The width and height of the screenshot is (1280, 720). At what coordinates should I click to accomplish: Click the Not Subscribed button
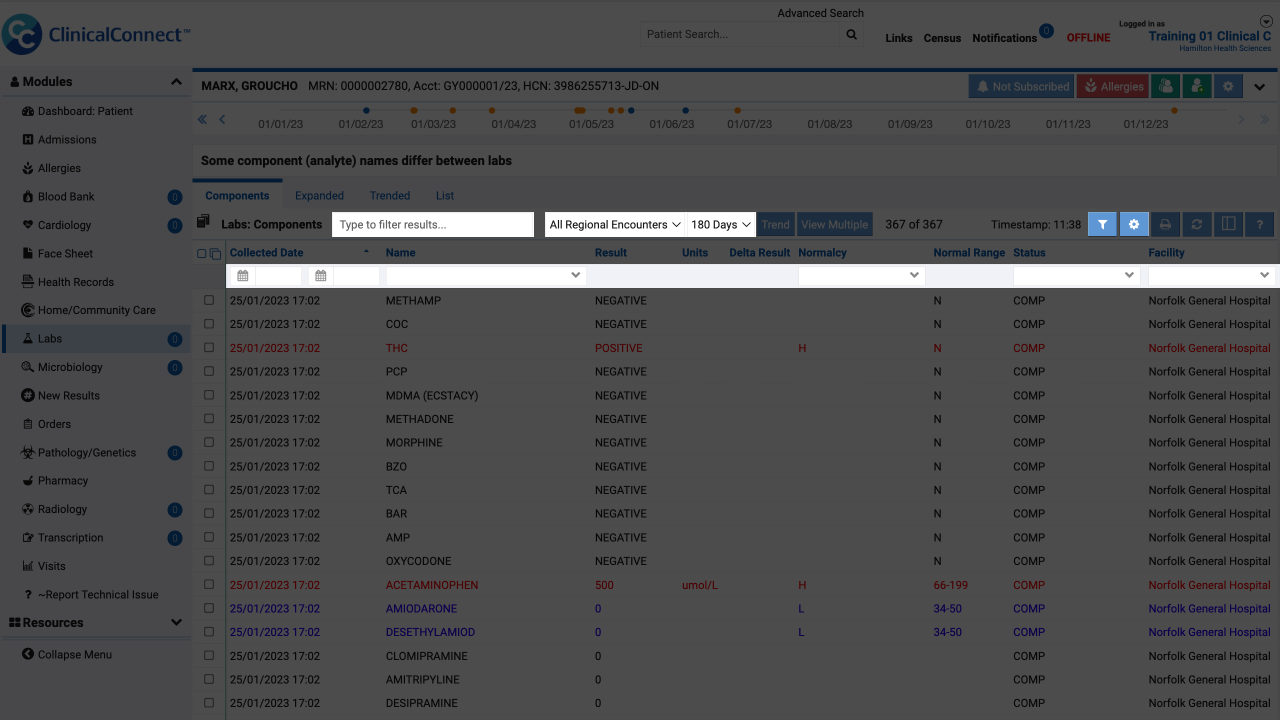(x=1021, y=87)
